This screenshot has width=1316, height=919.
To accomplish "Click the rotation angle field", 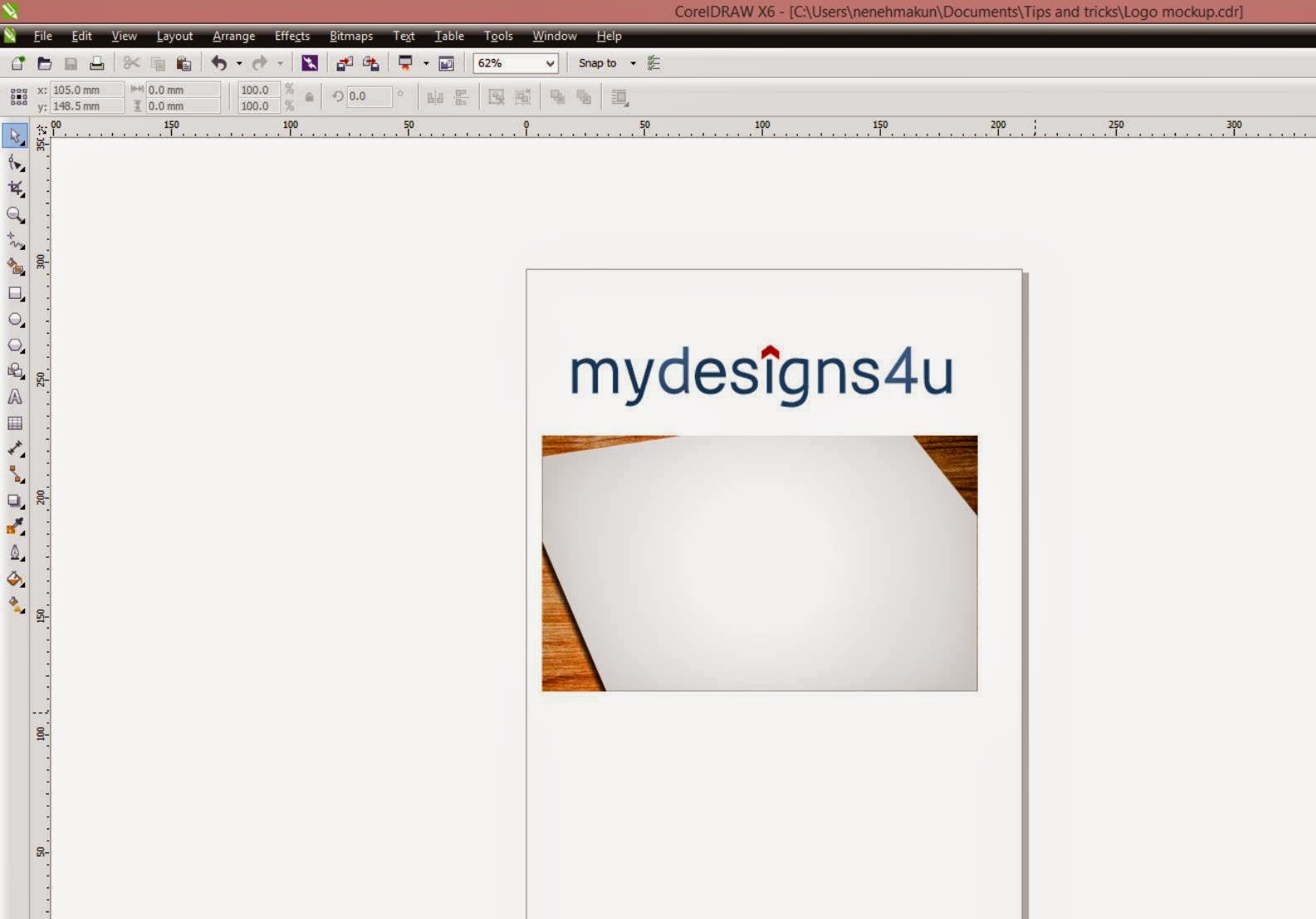I will (369, 96).
